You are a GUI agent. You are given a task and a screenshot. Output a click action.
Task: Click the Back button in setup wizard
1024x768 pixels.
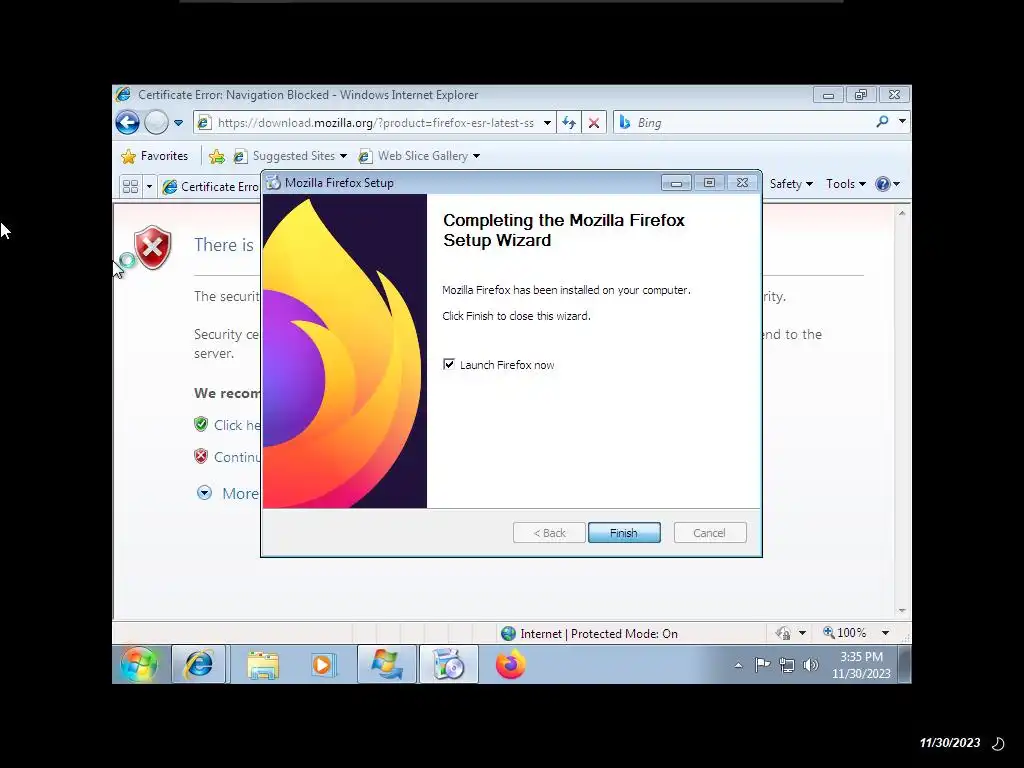(x=549, y=533)
